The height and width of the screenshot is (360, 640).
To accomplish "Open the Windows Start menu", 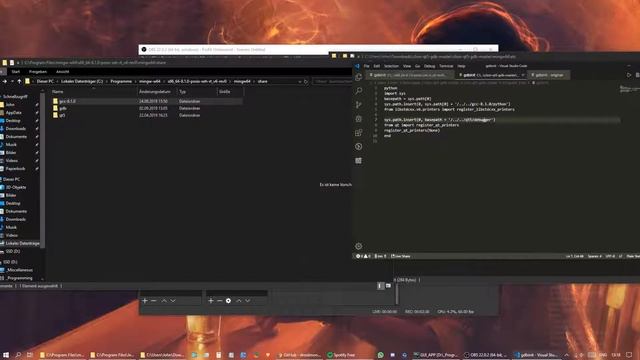I will 6,355.
